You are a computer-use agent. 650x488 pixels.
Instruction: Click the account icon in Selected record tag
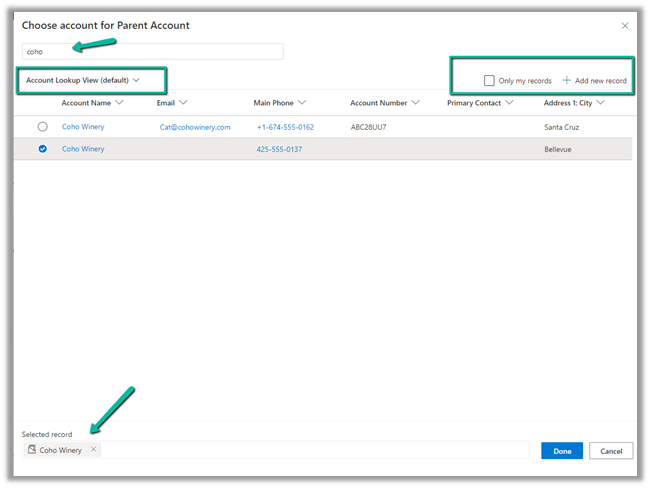pos(32,450)
